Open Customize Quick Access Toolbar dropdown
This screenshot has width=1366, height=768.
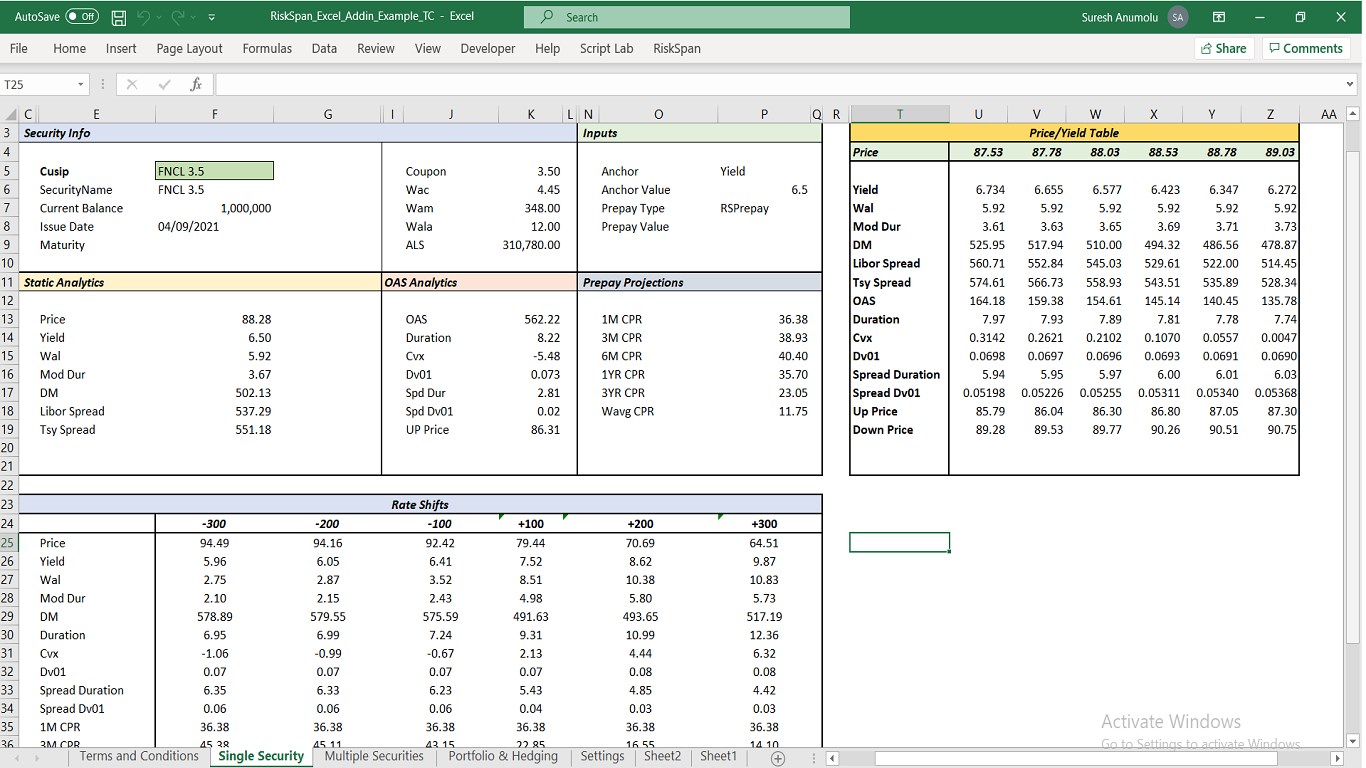pos(212,17)
